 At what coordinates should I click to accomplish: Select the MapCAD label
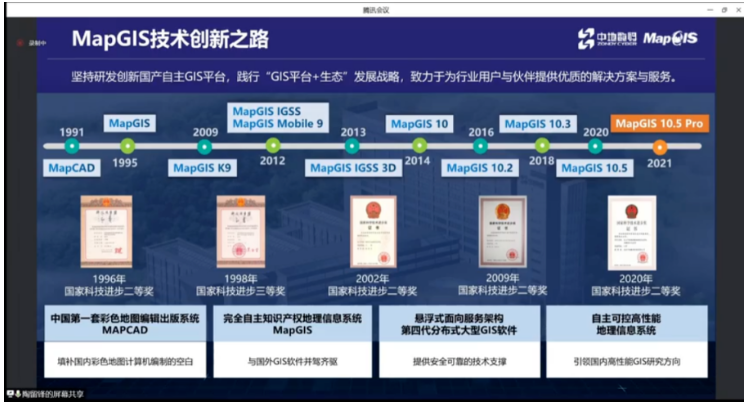coord(71,168)
